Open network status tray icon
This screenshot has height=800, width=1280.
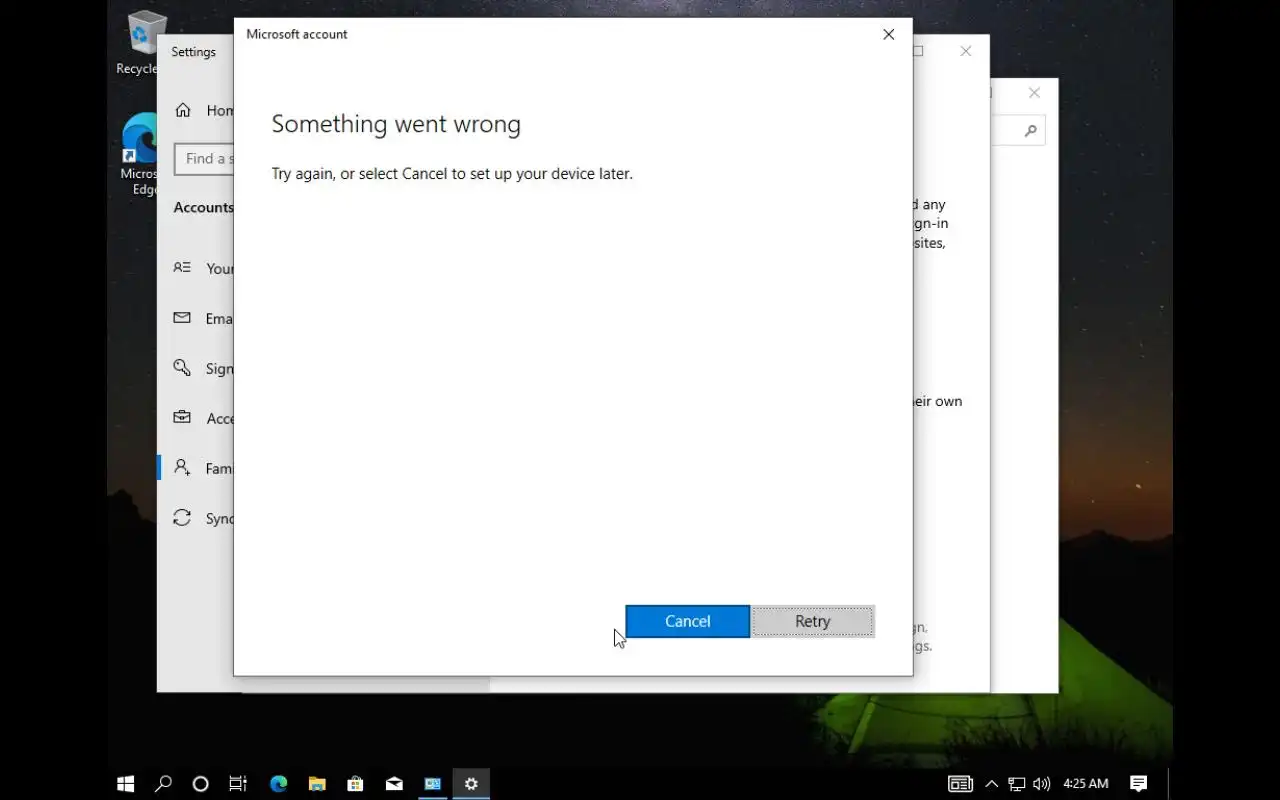click(x=1017, y=784)
